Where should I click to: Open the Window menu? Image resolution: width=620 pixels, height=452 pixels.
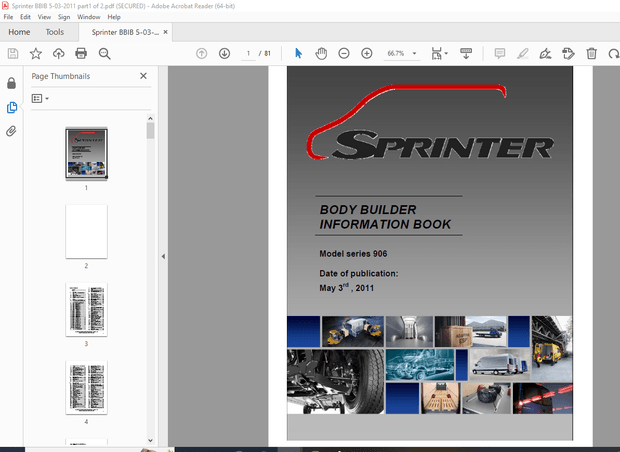click(89, 17)
